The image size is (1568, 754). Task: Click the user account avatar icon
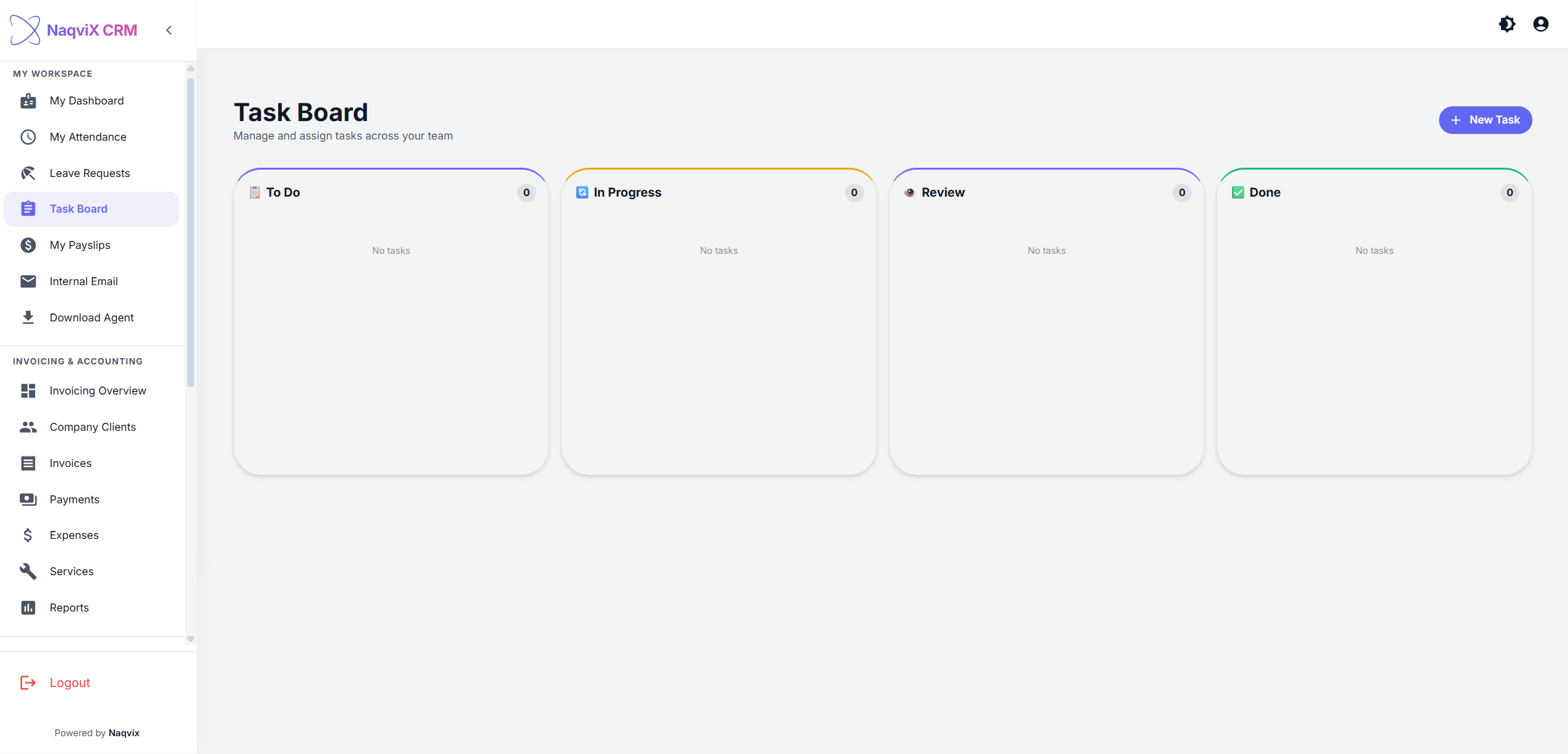1540,24
